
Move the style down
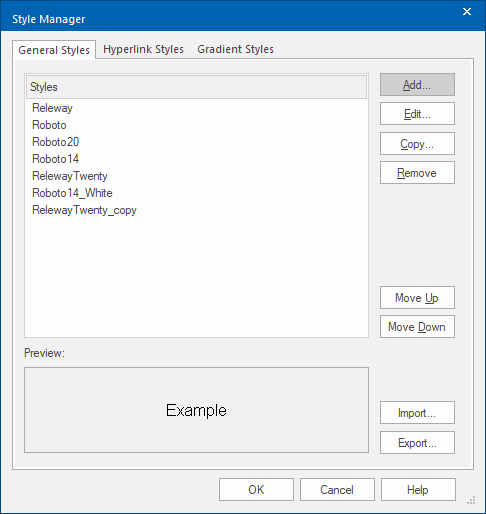pyautogui.click(x=417, y=327)
